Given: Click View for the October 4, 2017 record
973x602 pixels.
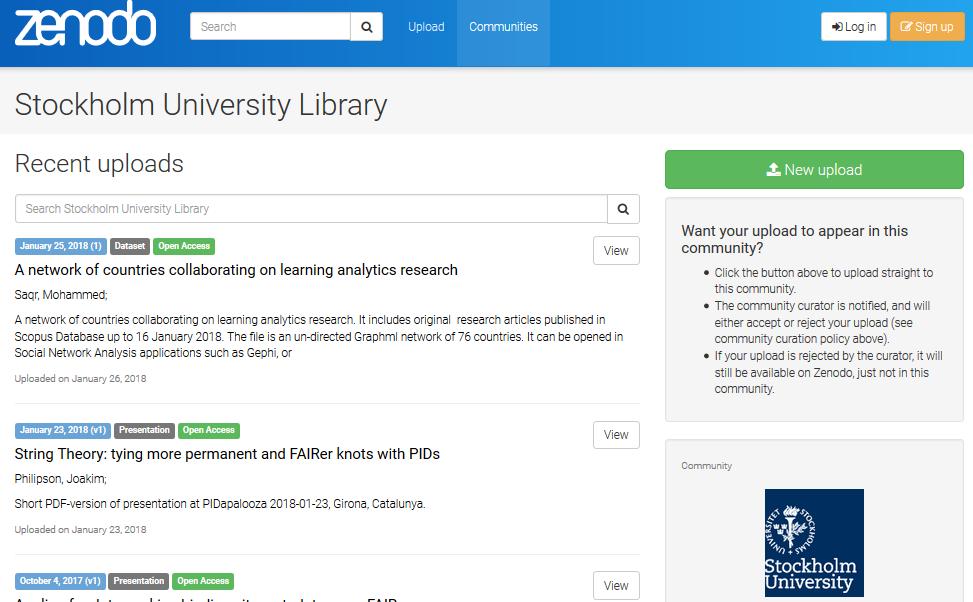Looking at the screenshot, I should tap(616, 586).
